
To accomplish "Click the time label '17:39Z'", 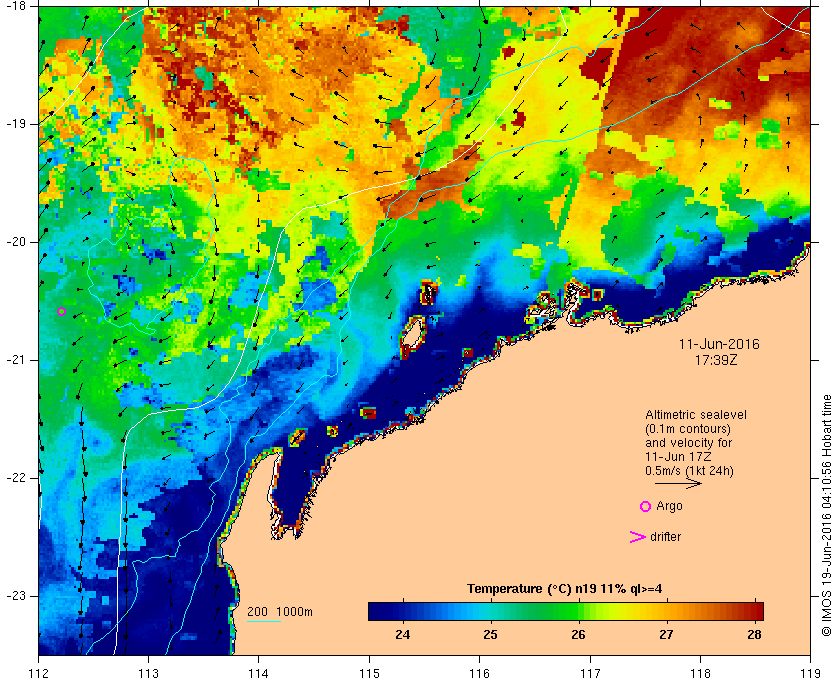I will point(716,360).
